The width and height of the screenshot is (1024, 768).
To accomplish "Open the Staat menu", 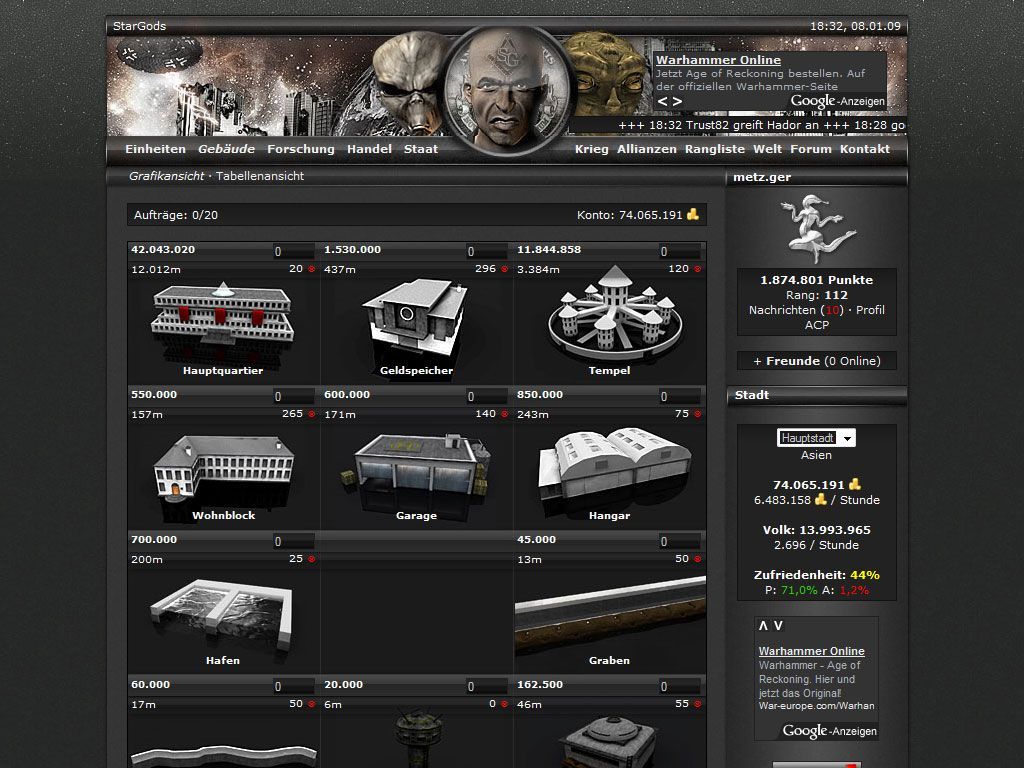I will (421, 149).
